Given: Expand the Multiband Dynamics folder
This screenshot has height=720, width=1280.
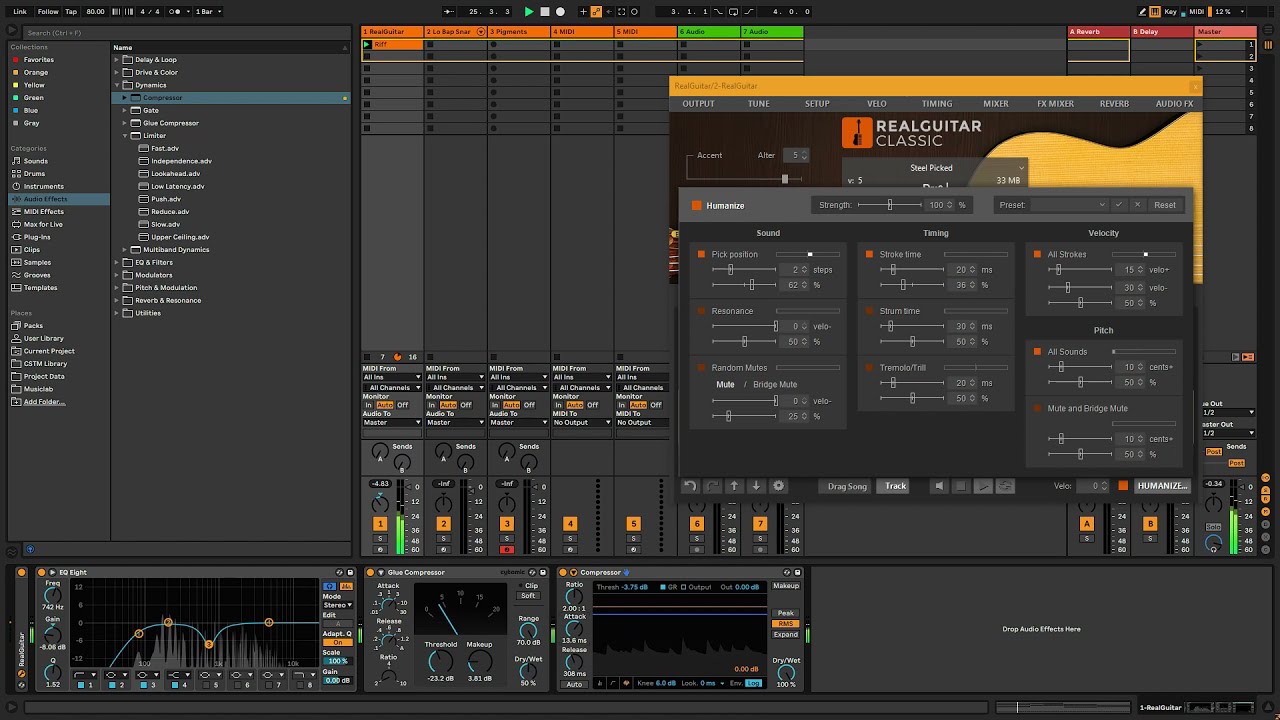Looking at the screenshot, I should click(125, 250).
